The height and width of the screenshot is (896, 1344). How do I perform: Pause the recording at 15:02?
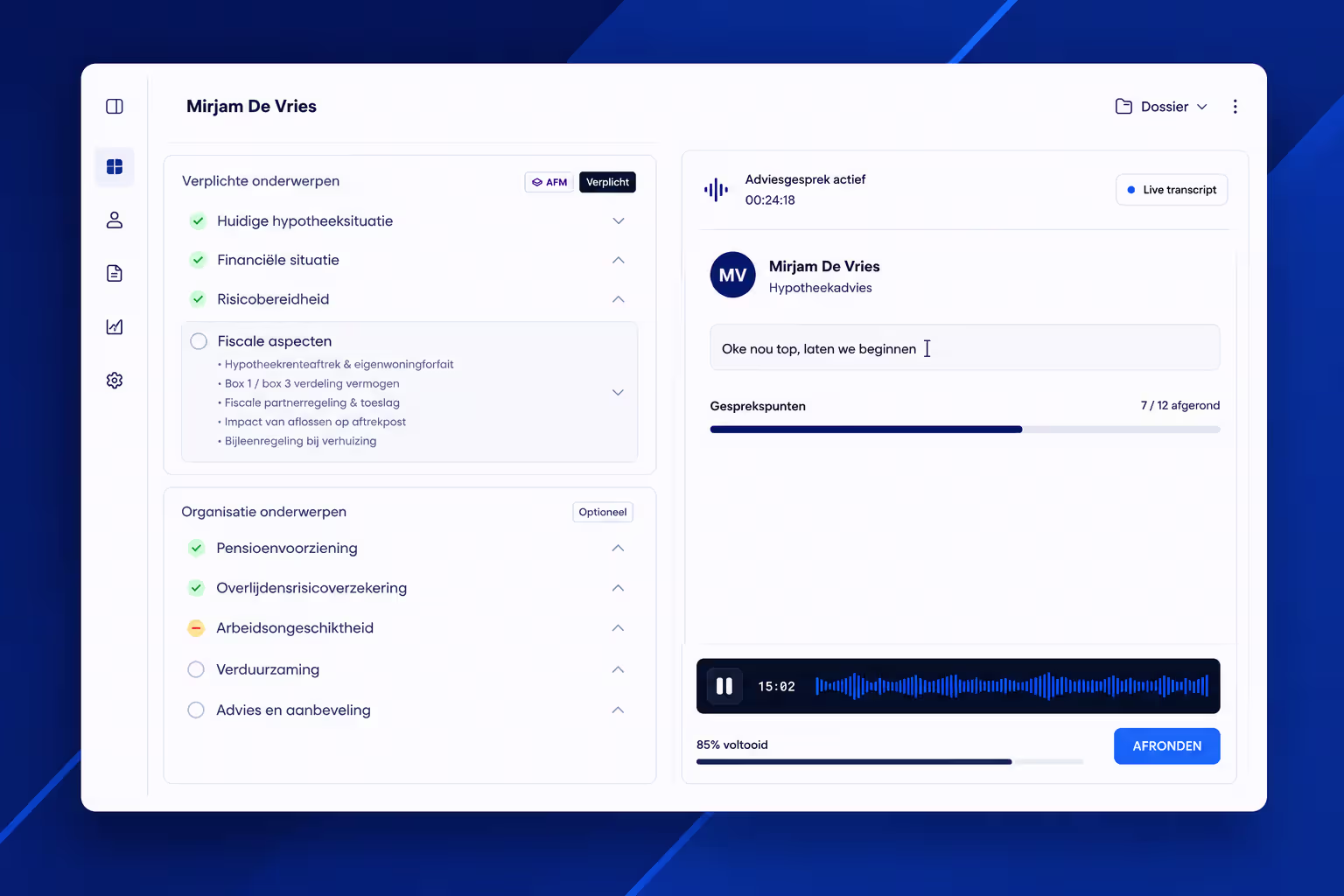coord(724,686)
